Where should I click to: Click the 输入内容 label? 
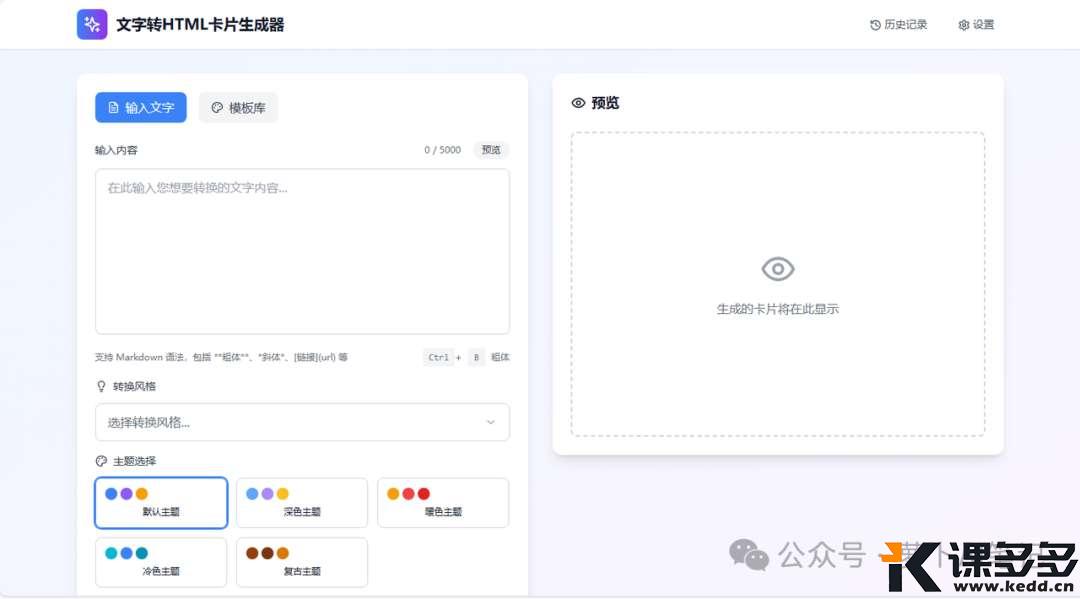(x=116, y=150)
